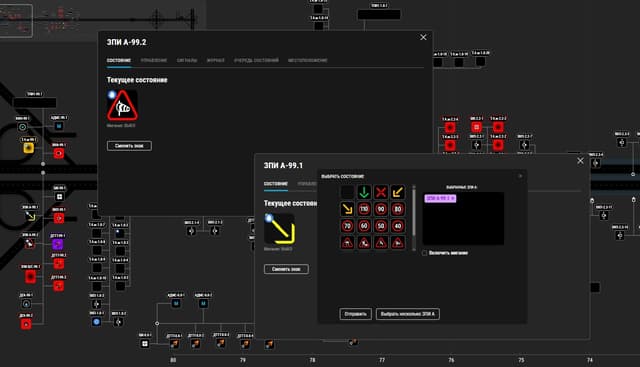
Task: Open the Очередь состояний tab
Action: tap(256, 60)
